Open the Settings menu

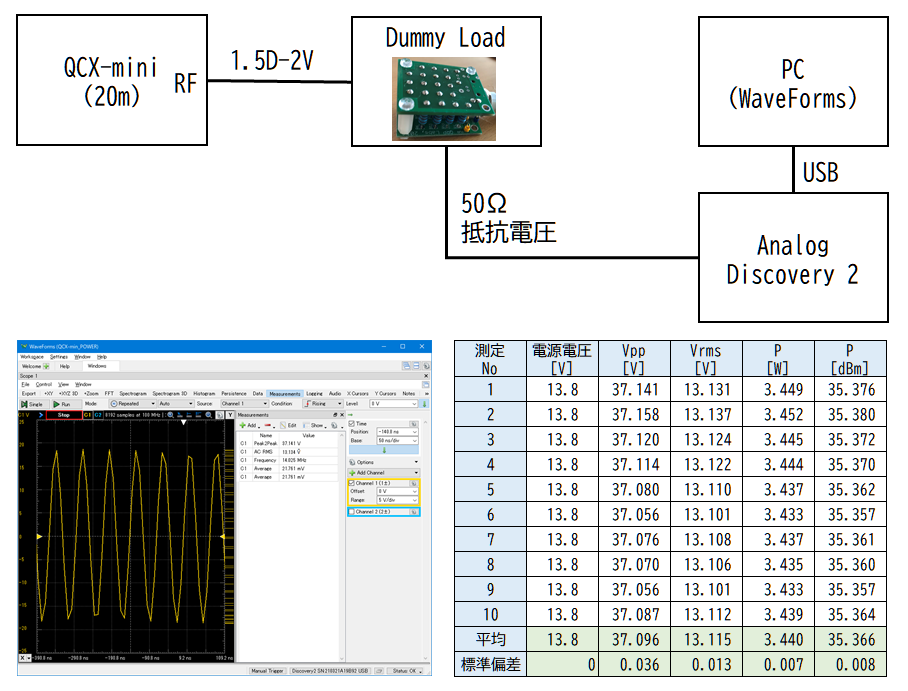(58, 357)
